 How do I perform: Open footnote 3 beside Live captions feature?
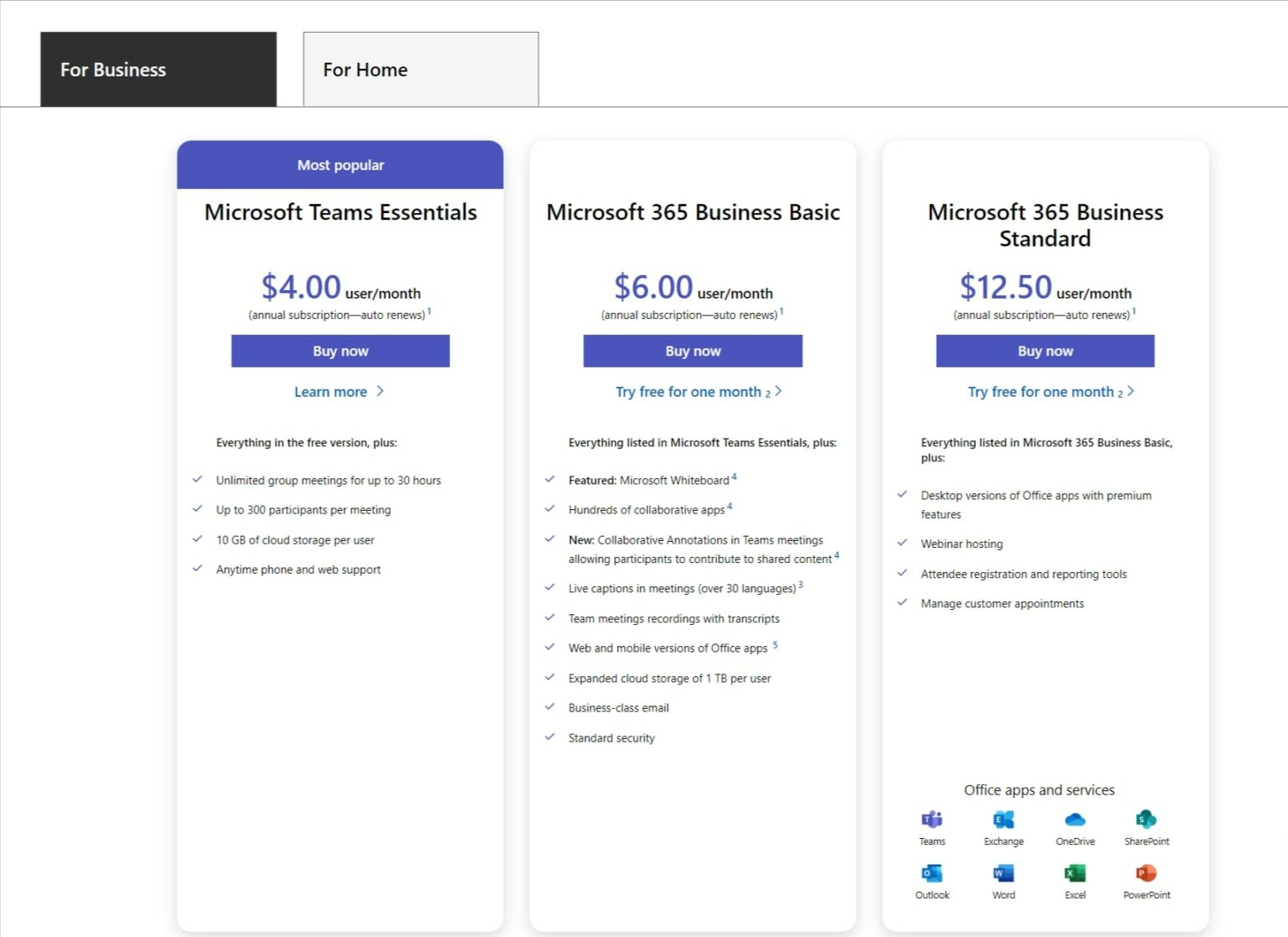(801, 585)
